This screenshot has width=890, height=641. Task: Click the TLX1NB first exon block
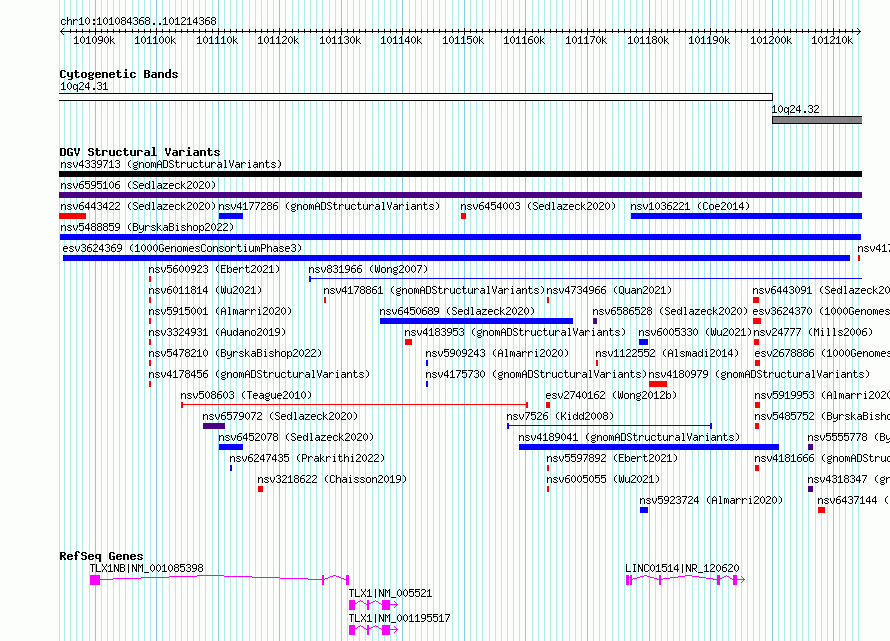(x=95, y=580)
